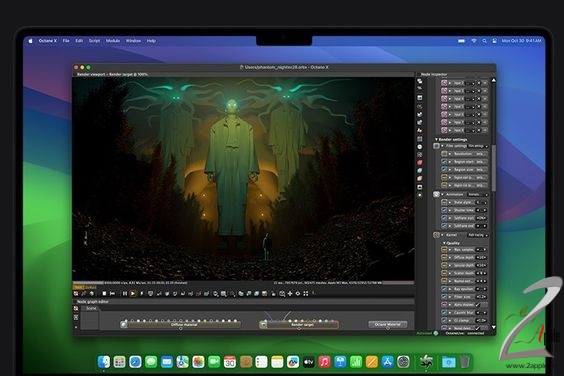Image resolution: width=564 pixels, height=376 pixels.
Task: Expand the Resolution row
Action: pyautogui.click(x=450, y=154)
